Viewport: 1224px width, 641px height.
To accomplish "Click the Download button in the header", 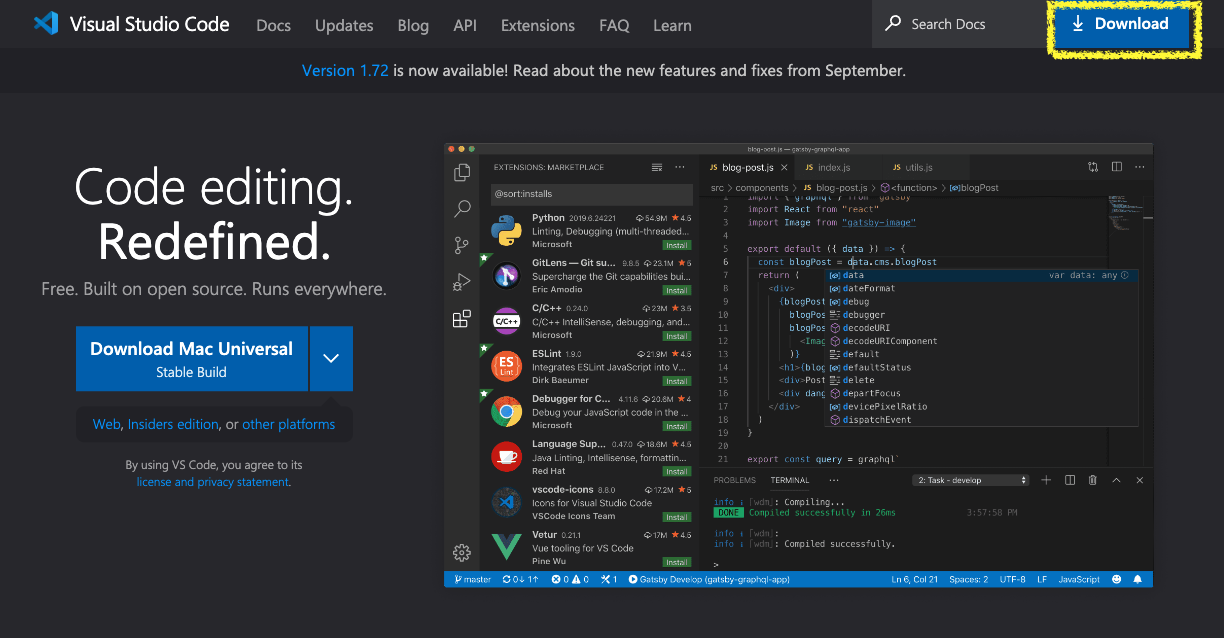I will [1120, 24].
